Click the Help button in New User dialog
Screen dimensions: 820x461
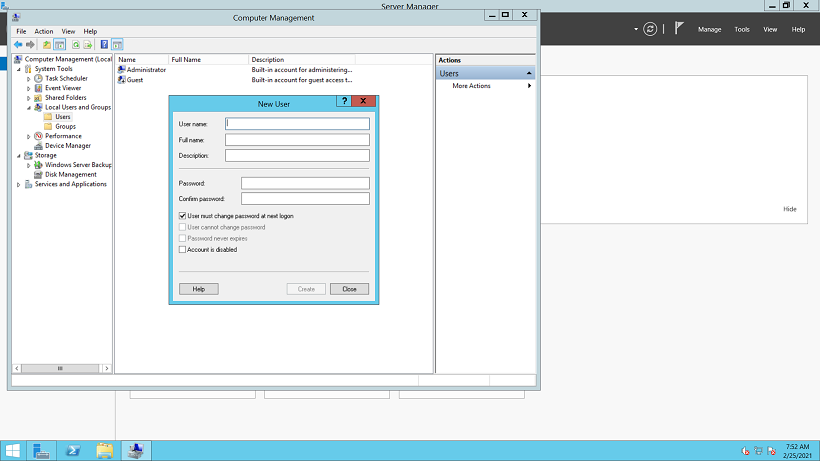pos(199,289)
